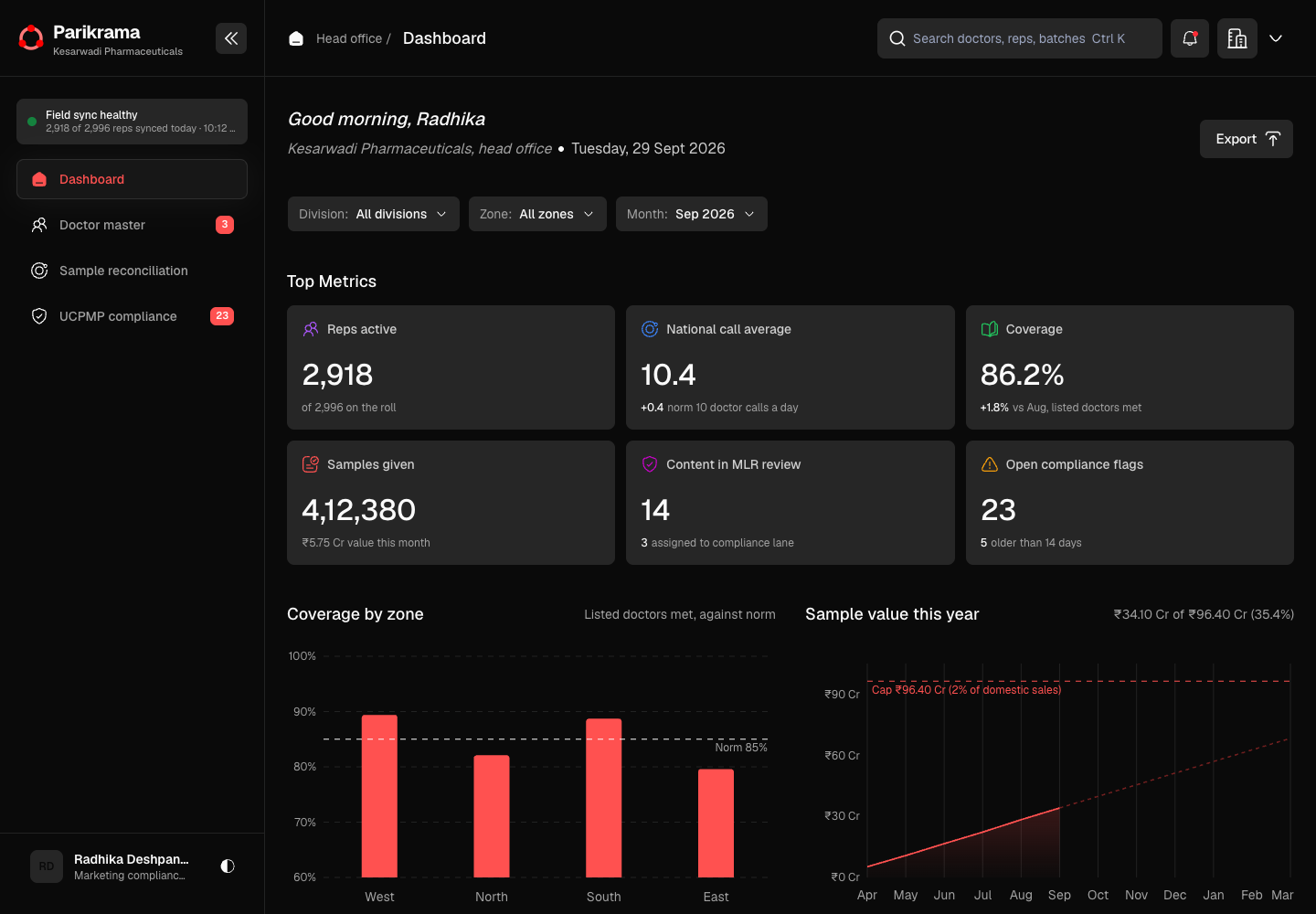Go to Doctor master
This screenshot has width=1316, height=914.
(132, 225)
